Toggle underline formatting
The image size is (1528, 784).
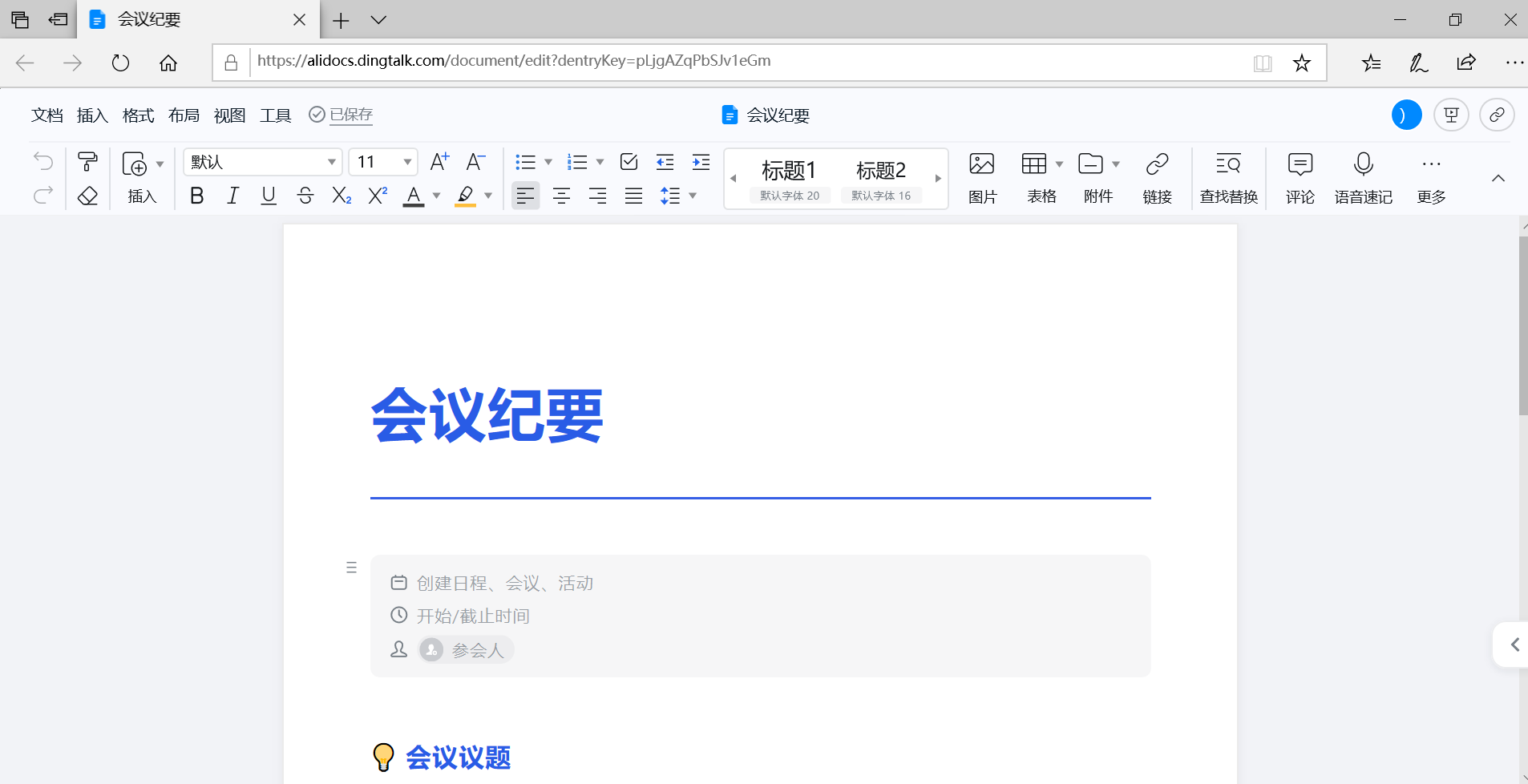pos(269,195)
